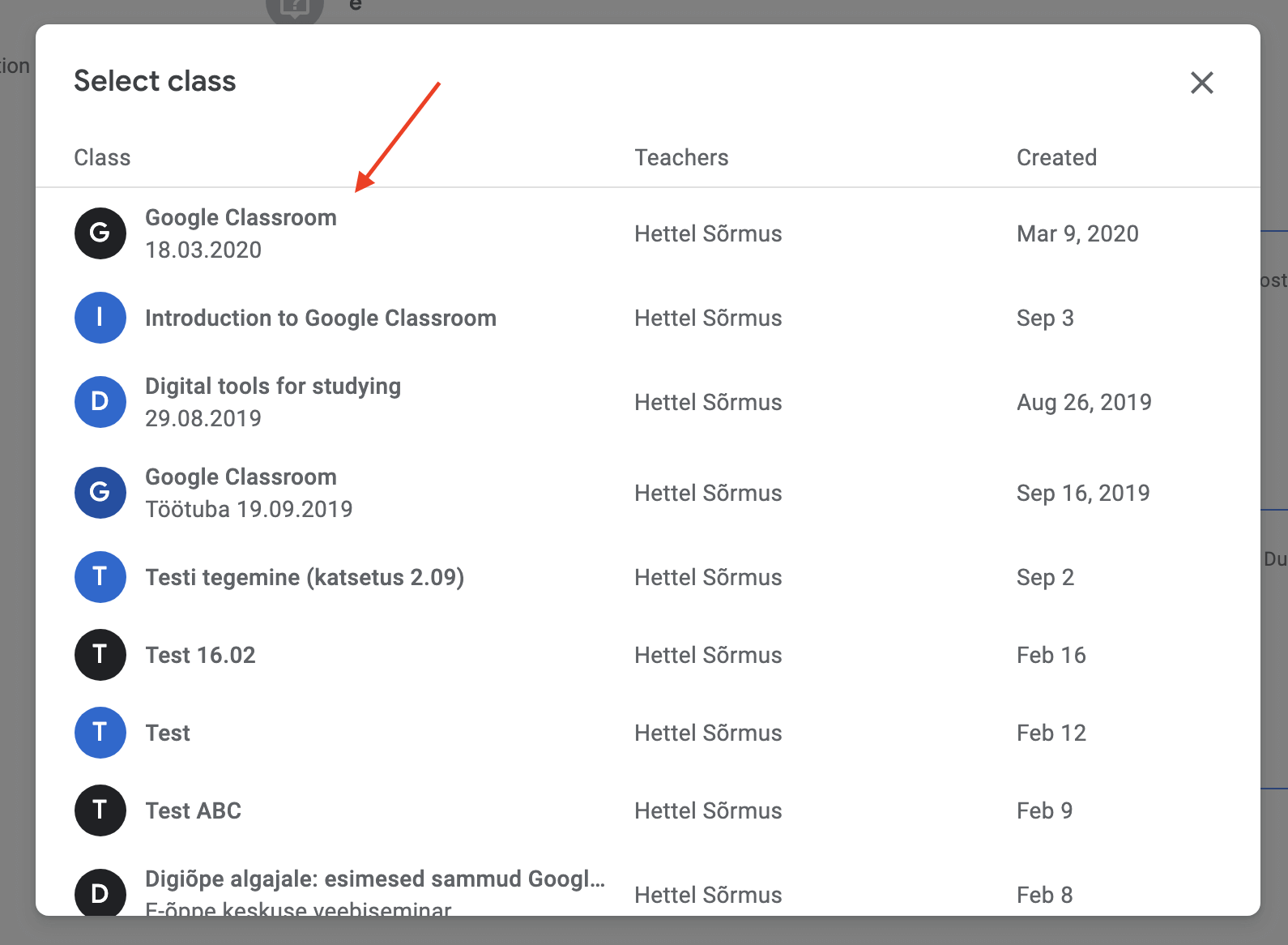Image resolution: width=1288 pixels, height=945 pixels.
Task: Select Digiõpe algajale: esimesed sammud class
Action: (x=648, y=883)
